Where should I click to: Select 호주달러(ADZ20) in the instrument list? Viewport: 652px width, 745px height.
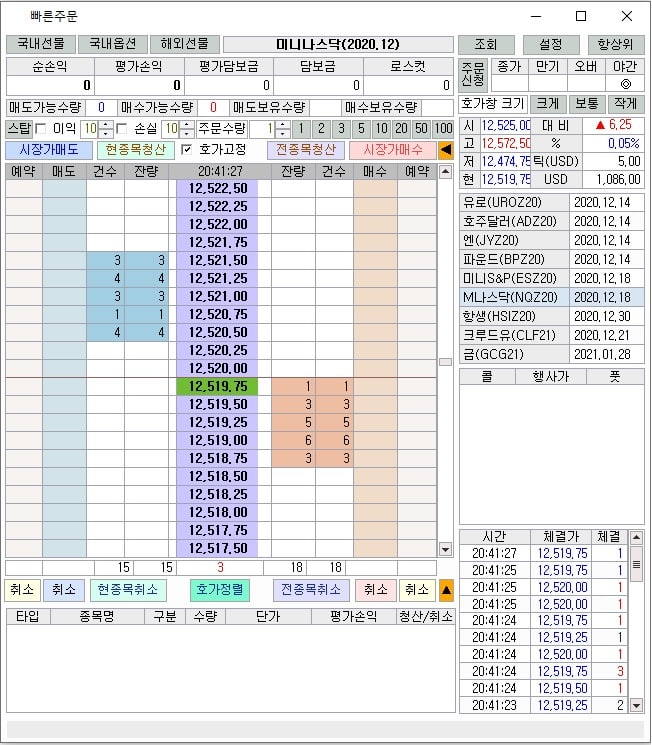point(514,222)
